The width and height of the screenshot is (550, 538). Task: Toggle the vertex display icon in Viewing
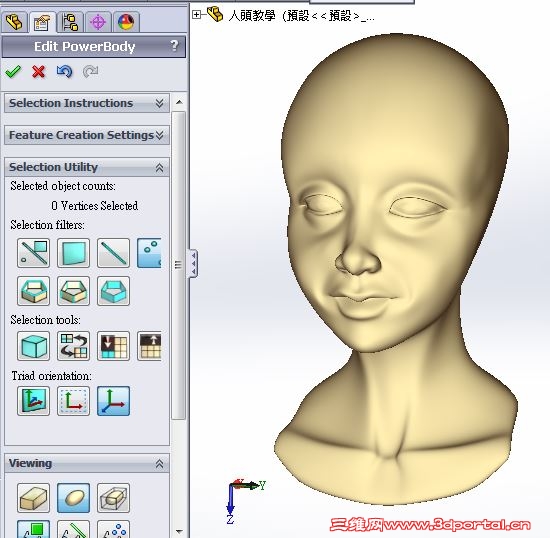[x=113, y=529]
